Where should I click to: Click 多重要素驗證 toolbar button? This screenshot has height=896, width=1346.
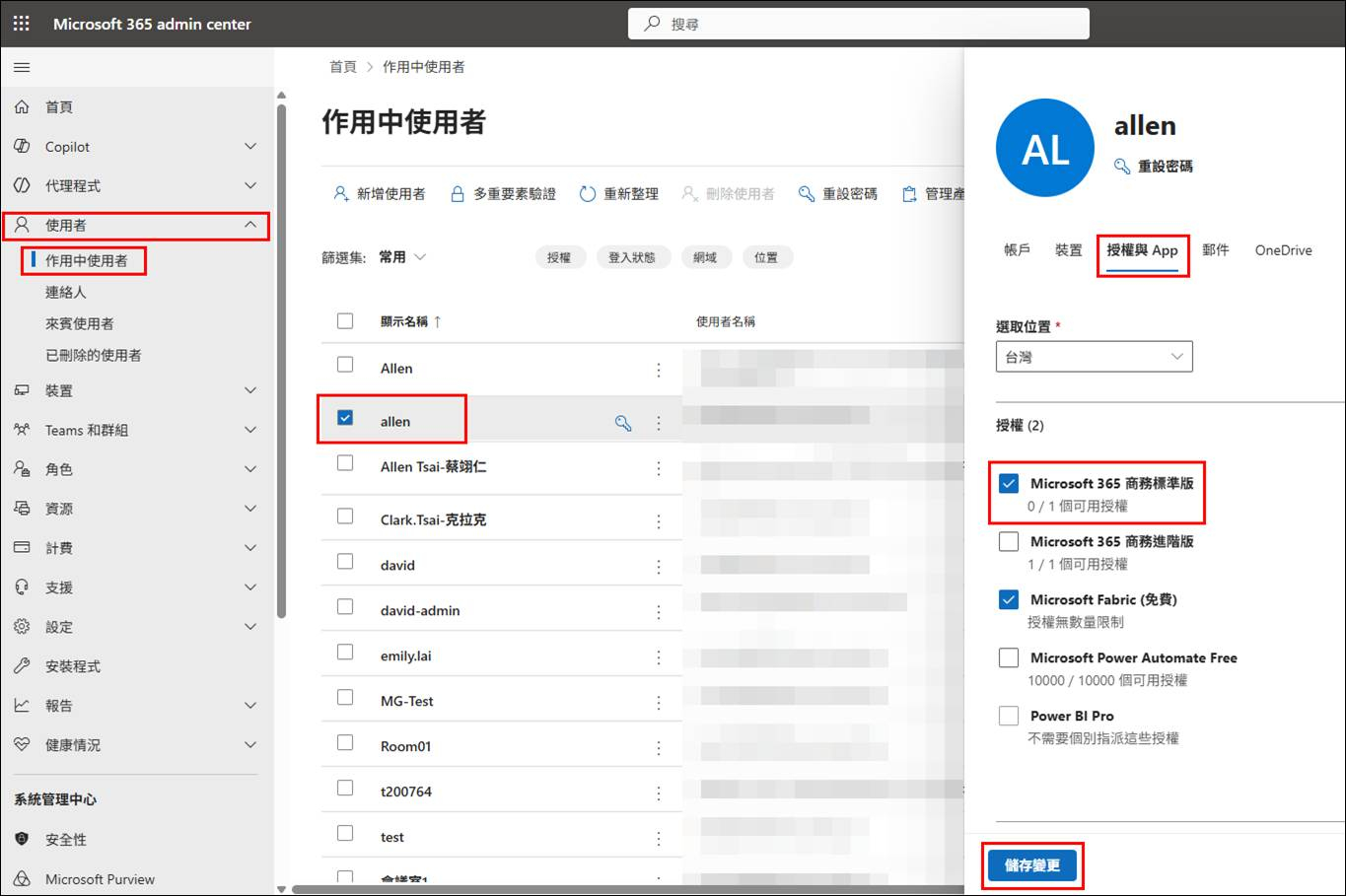pos(503,194)
